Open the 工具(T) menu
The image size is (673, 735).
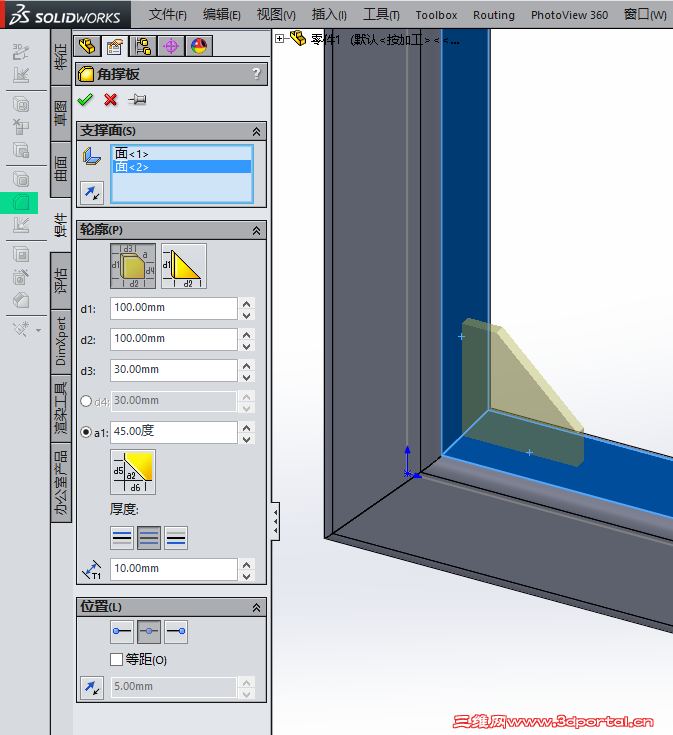point(381,15)
